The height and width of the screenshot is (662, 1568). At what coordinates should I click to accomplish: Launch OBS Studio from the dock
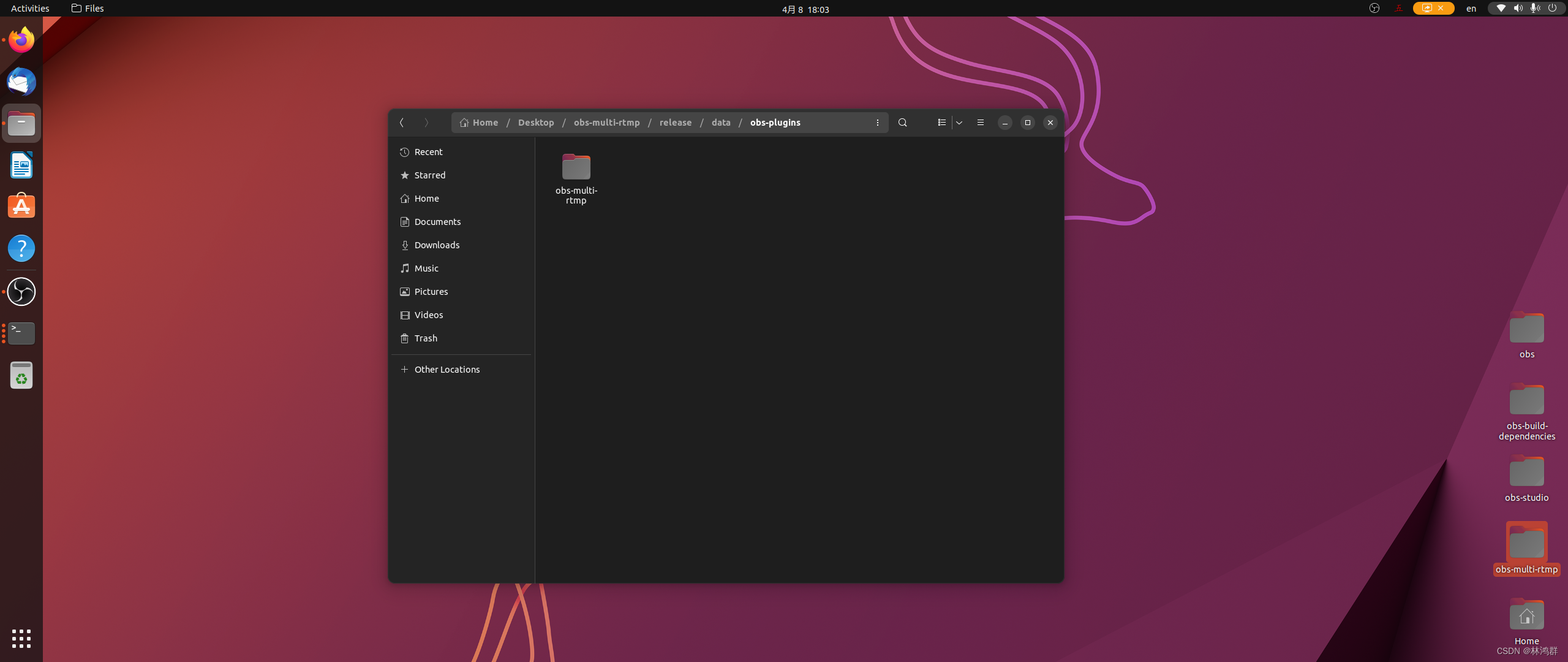coord(21,292)
